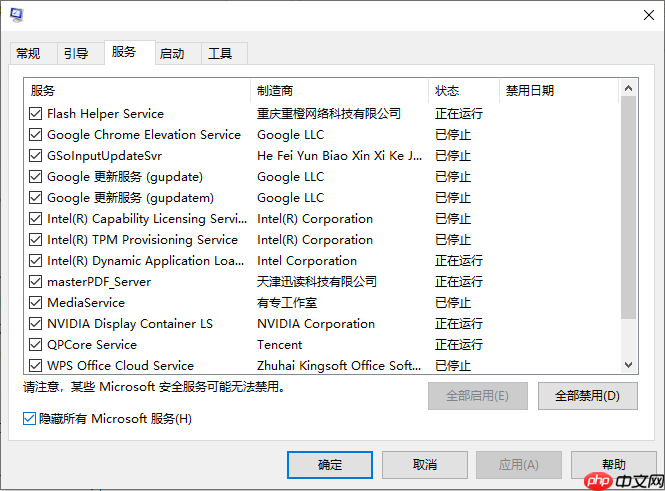Click the service list scroll-down arrow

(629, 365)
